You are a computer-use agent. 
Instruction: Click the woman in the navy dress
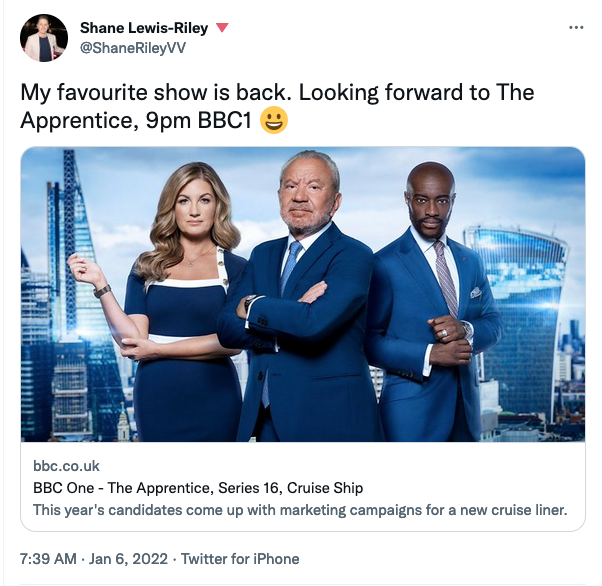(173, 301)
